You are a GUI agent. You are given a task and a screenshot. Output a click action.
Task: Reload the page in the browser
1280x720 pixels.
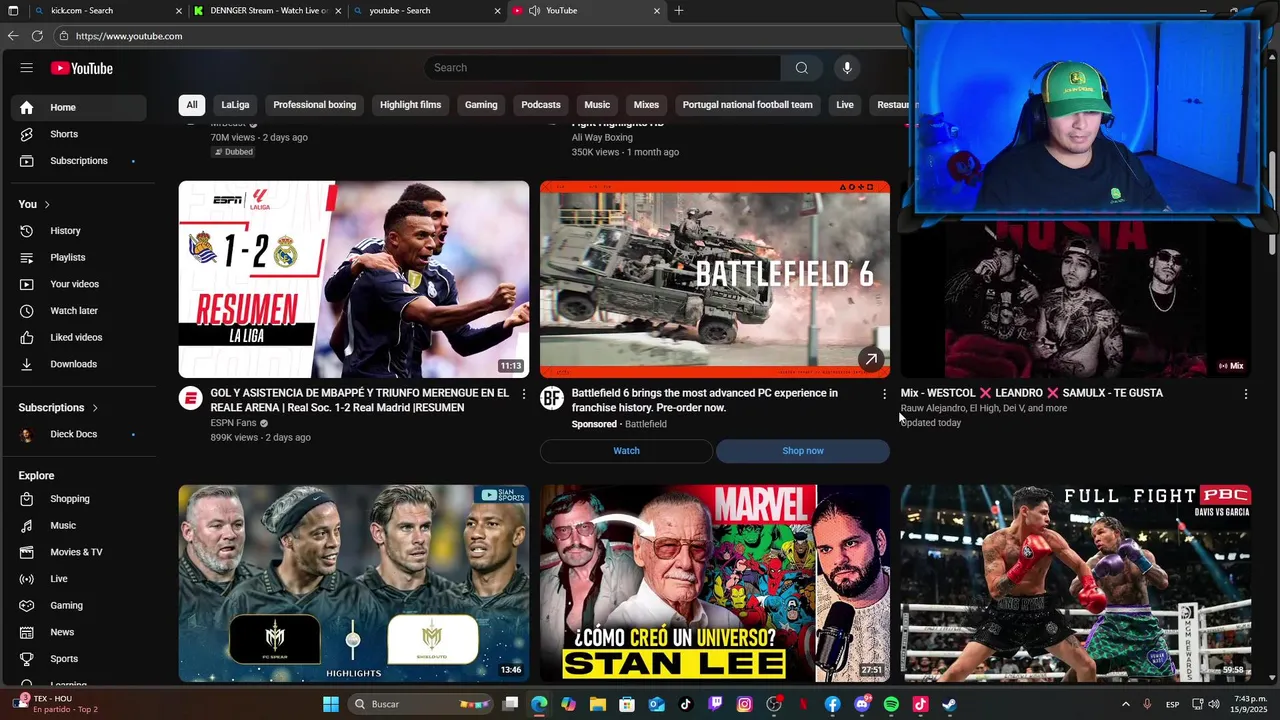pos(37,36)
